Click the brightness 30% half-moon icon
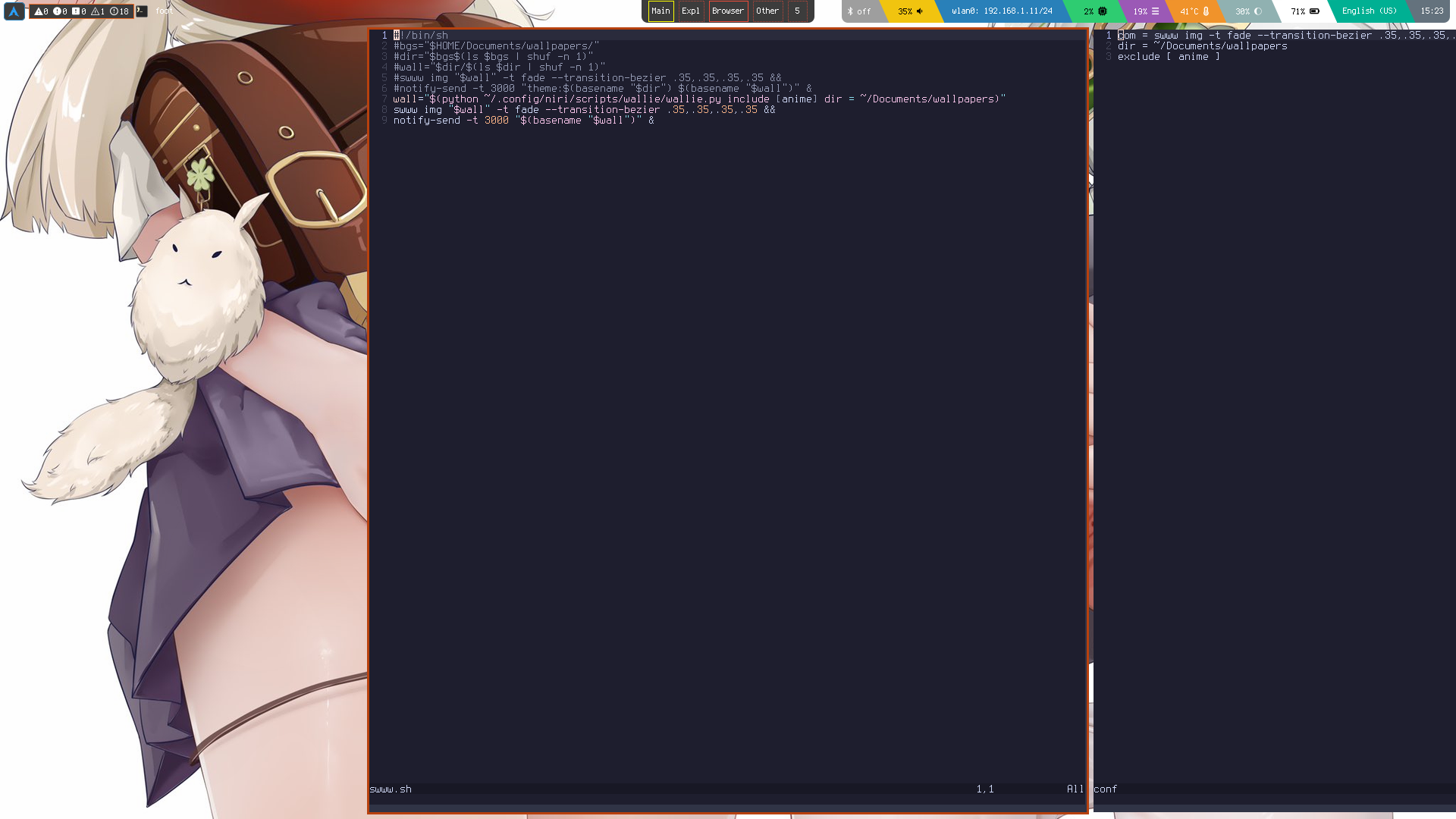 pos(1258,11)
